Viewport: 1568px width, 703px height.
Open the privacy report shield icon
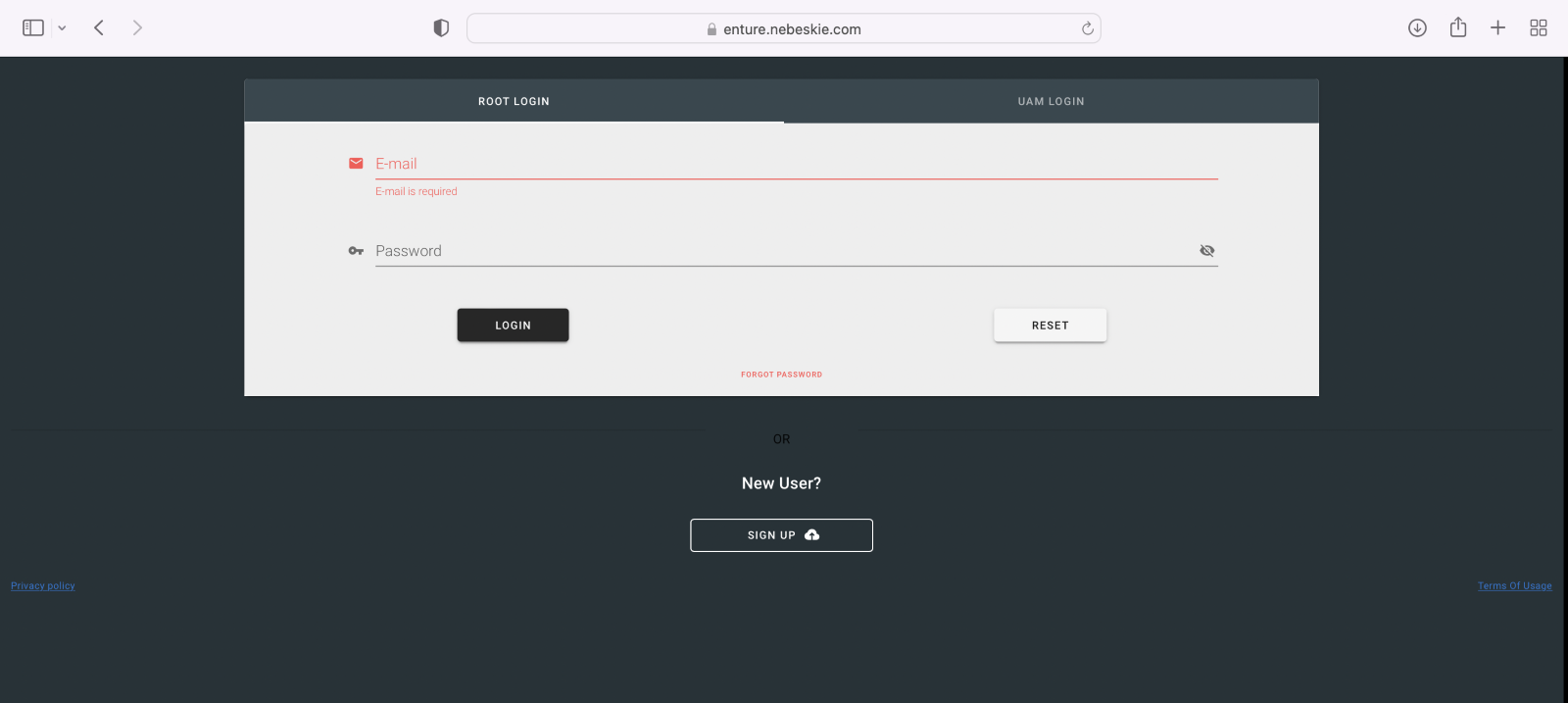(x=441, y=28)
